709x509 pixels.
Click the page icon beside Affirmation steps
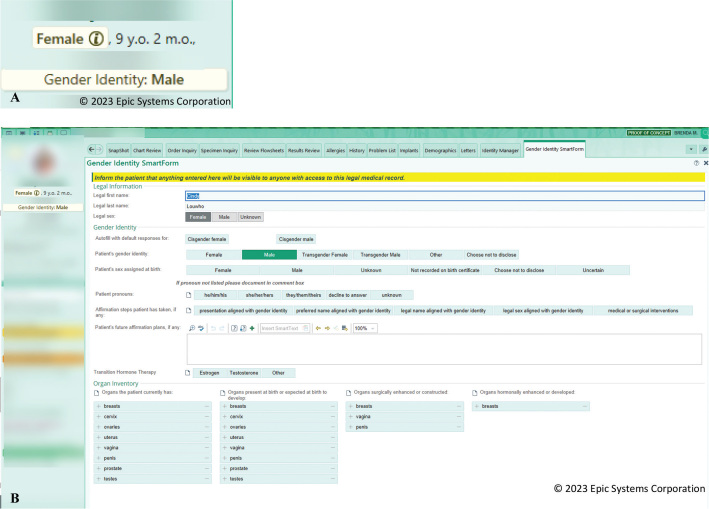point(189,311)
